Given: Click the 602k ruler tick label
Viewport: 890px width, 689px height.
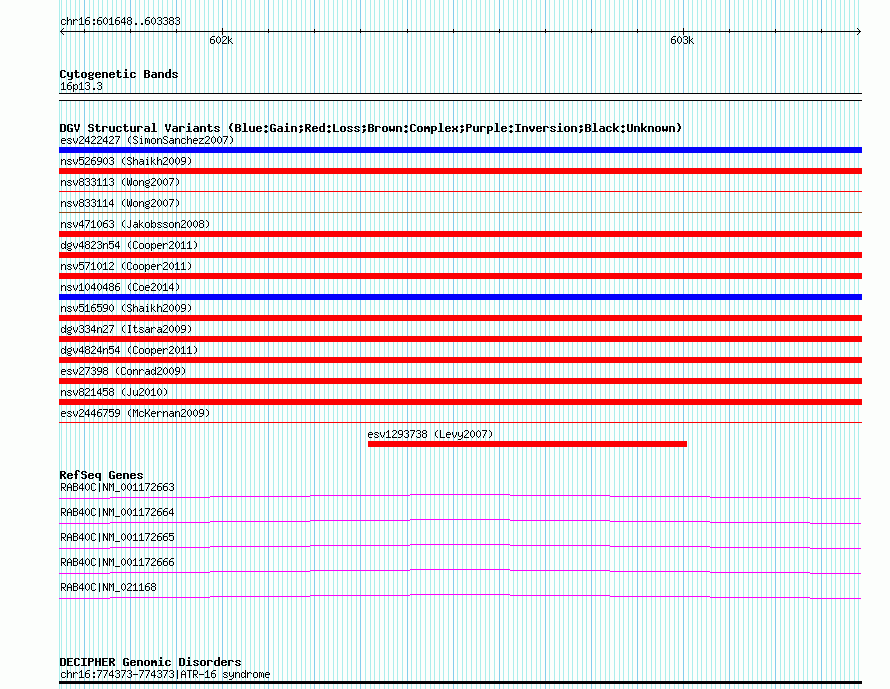Looking at the screenshot, I should click(x=221, y=40).
